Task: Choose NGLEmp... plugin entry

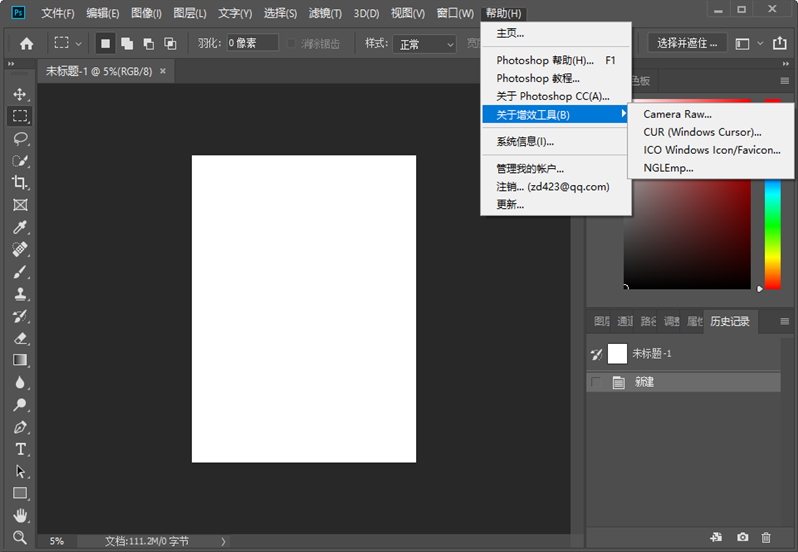Action: (x=710, y=168)
